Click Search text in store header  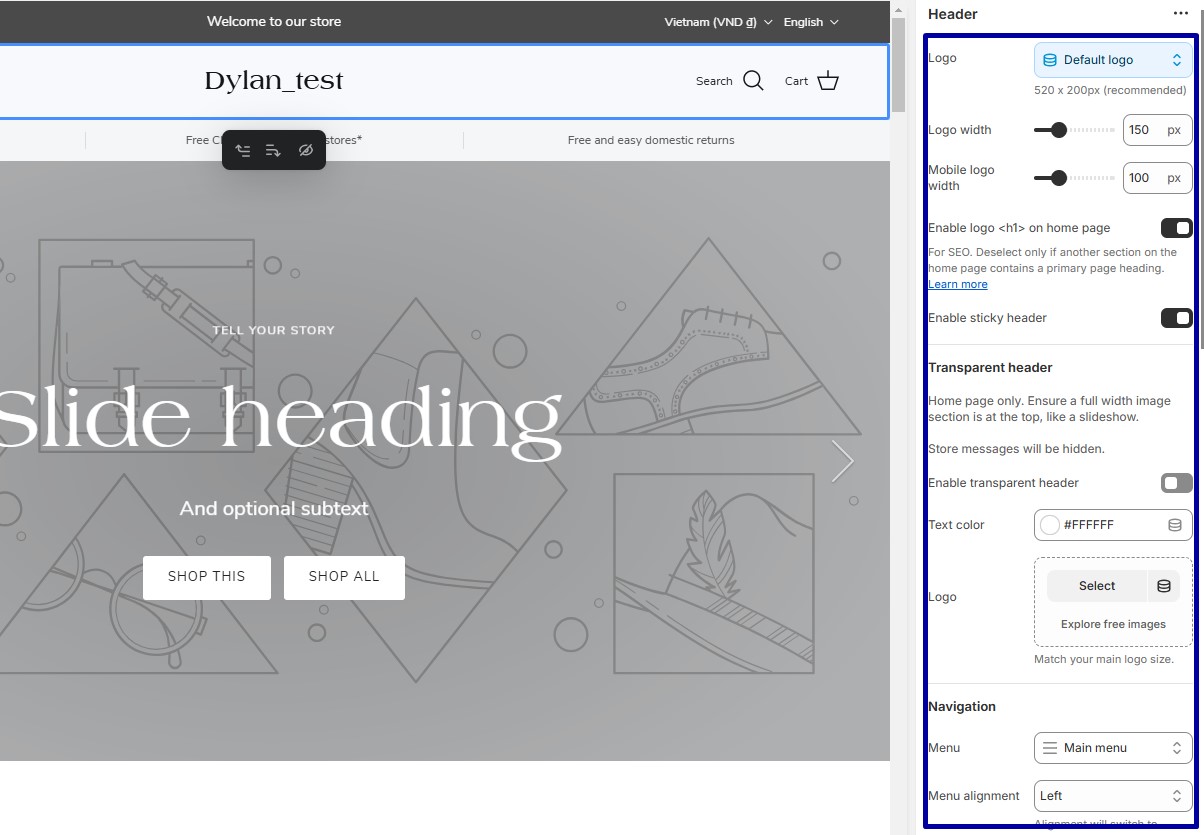click(x=714, y=81)
